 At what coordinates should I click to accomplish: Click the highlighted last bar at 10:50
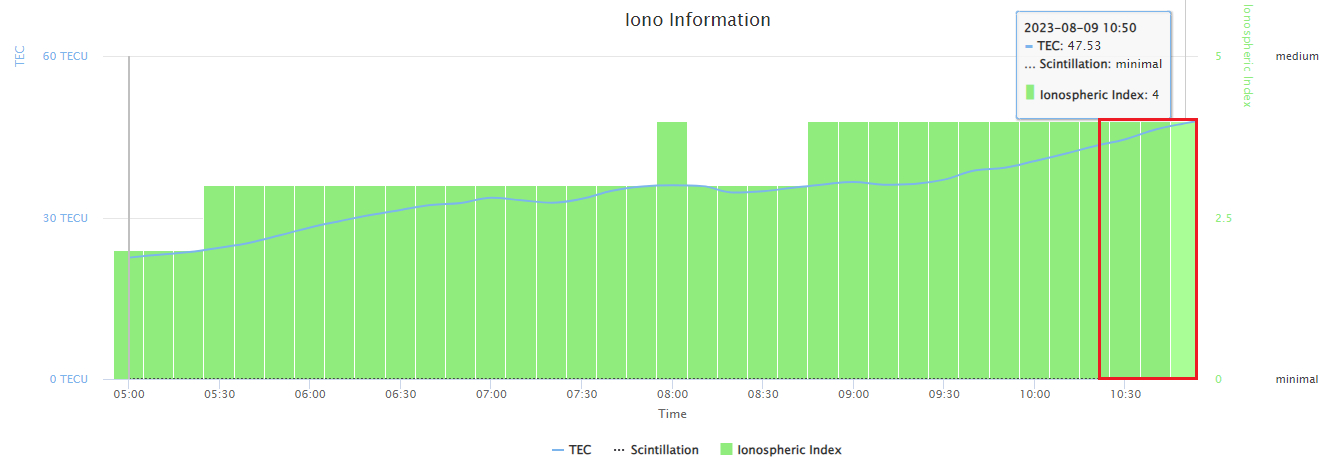point(1183,250)
